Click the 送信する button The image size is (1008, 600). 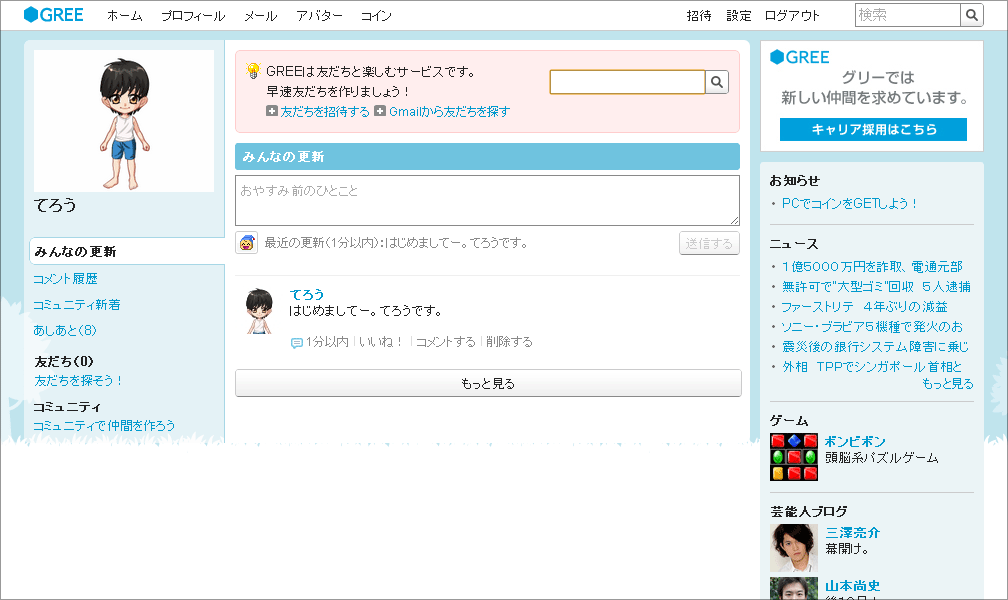709,243
